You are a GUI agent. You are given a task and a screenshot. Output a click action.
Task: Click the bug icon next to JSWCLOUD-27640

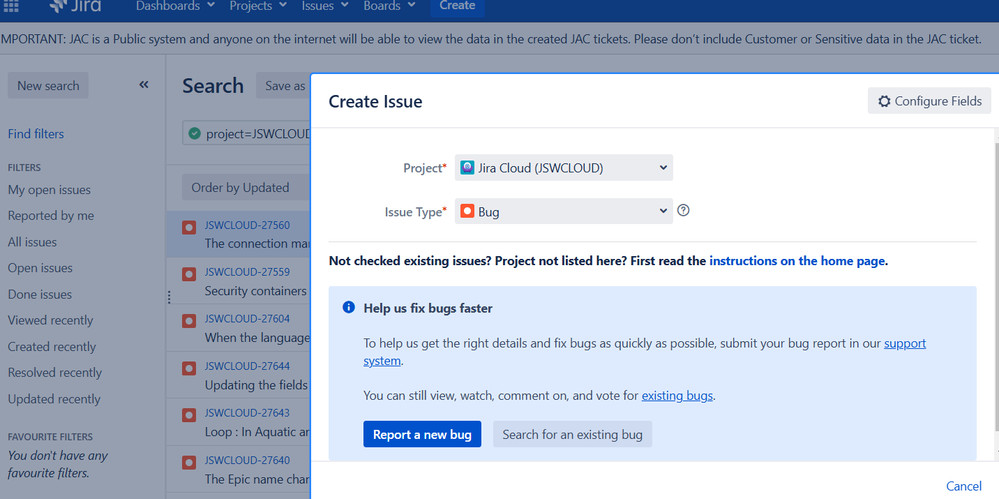click(x=189, y=462)
